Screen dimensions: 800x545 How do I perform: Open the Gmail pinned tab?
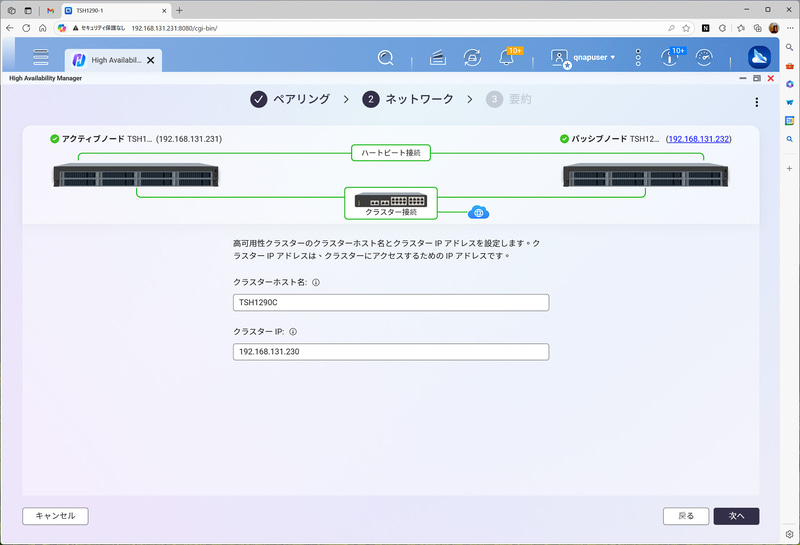click(x=51, y=10)
